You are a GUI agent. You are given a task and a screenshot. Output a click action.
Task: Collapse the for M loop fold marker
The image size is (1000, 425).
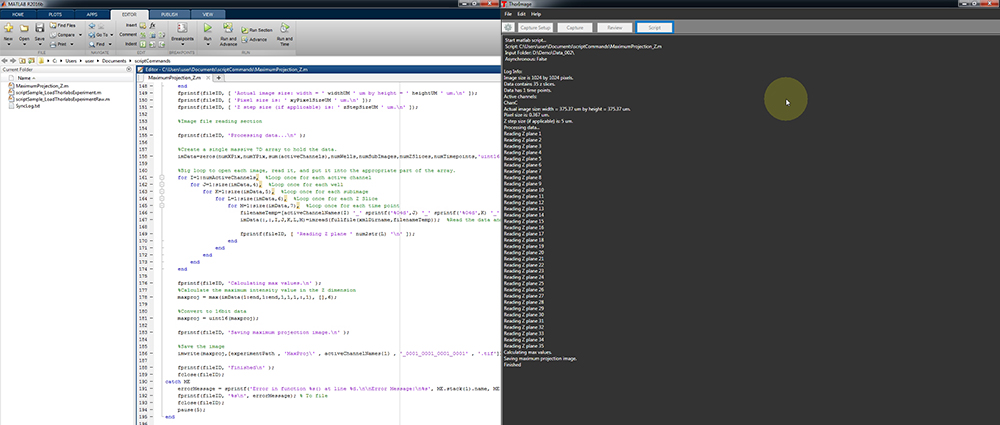[162, 206]
